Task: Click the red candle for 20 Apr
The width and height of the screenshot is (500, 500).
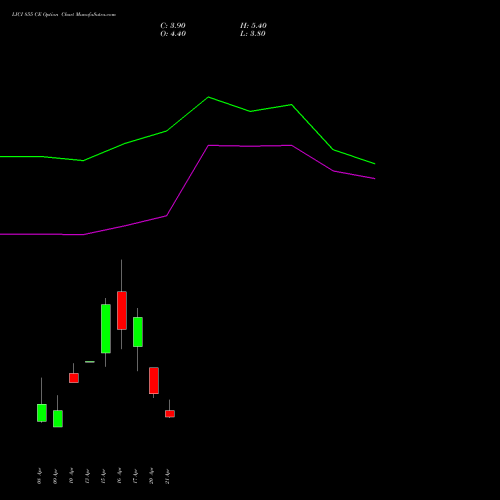Action: tap(154, 380)
